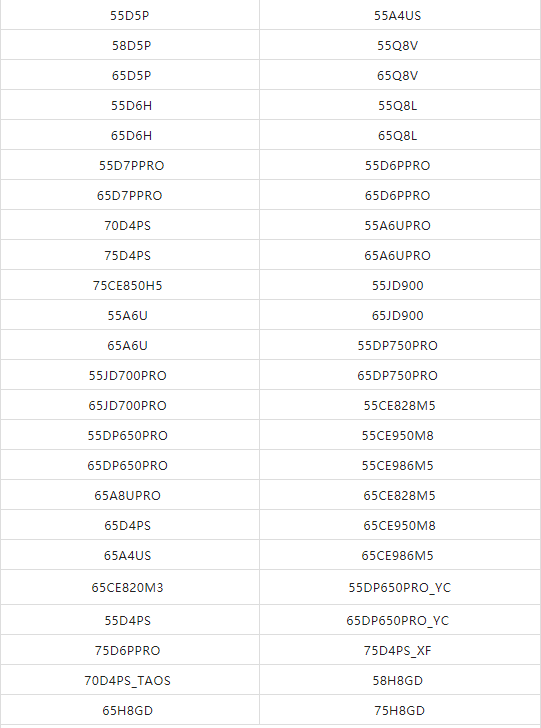Screen dimensions: 541x728
Task: Select the 65CE820M3 cell
Action: click(130, 587)
